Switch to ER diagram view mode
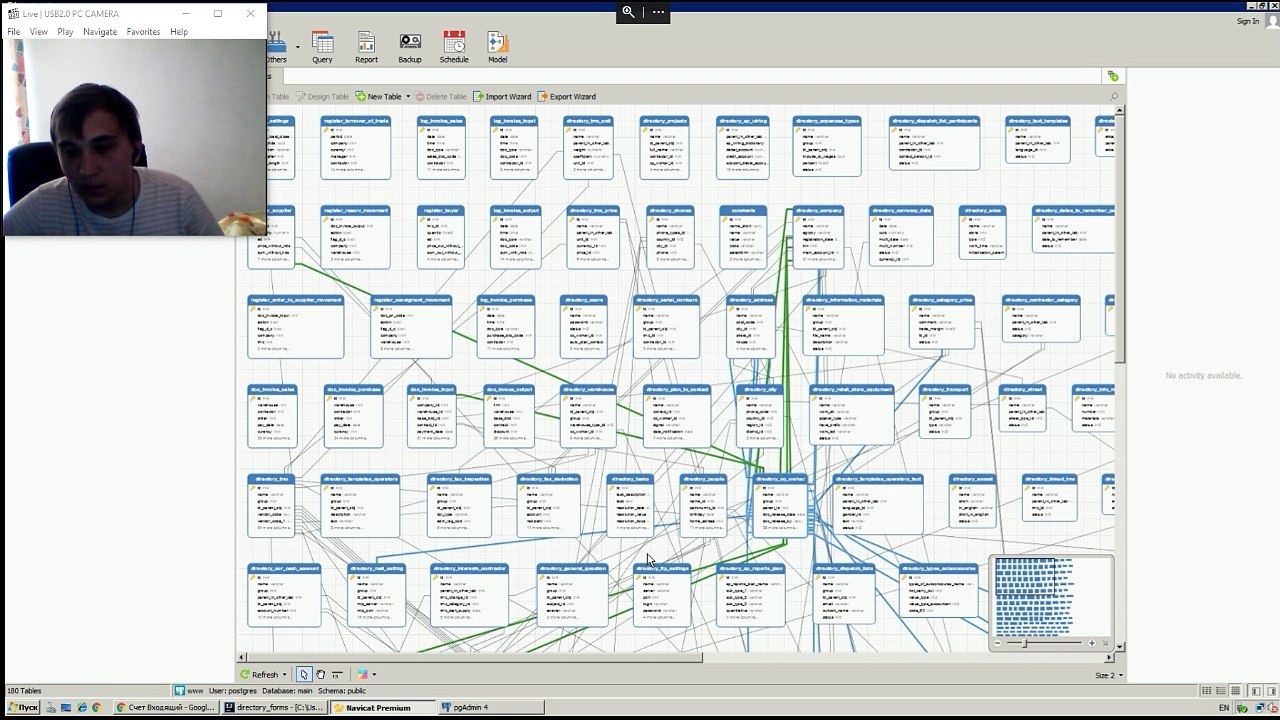 (x=1236, y=691)
